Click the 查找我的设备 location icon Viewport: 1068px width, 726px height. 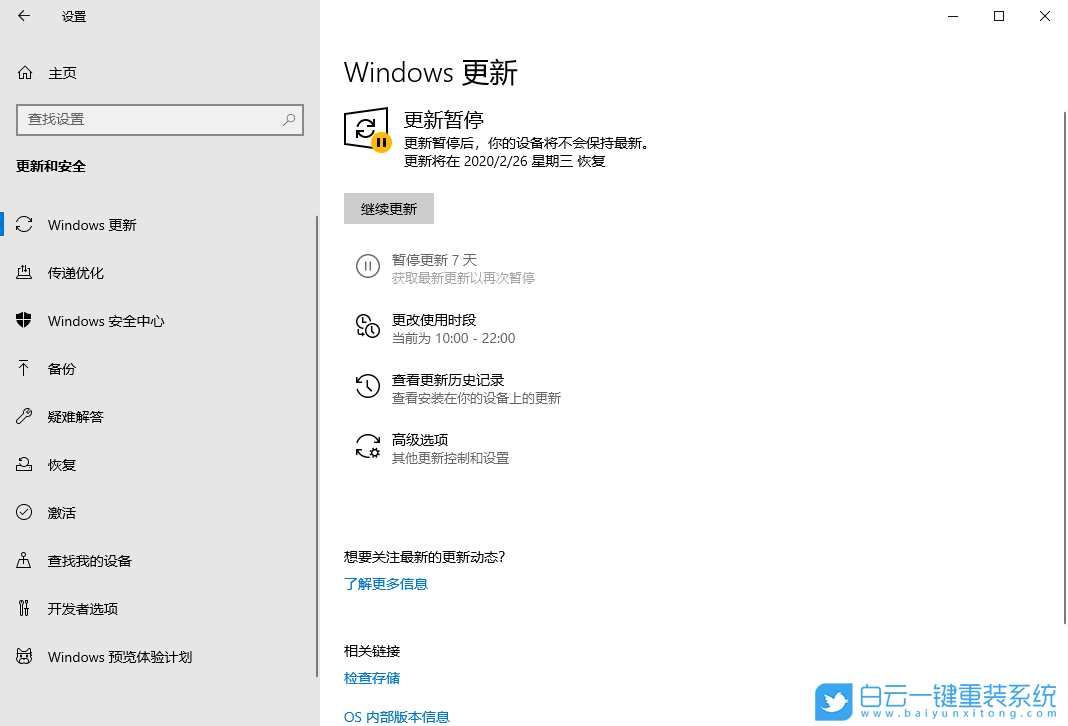[x=22, y=560]
